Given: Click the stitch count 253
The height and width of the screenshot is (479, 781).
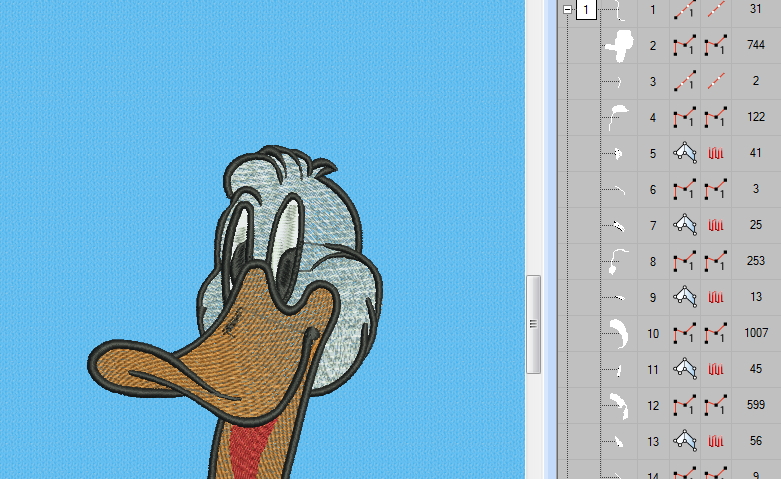Looking at the screenshot, I should (756, 260).
